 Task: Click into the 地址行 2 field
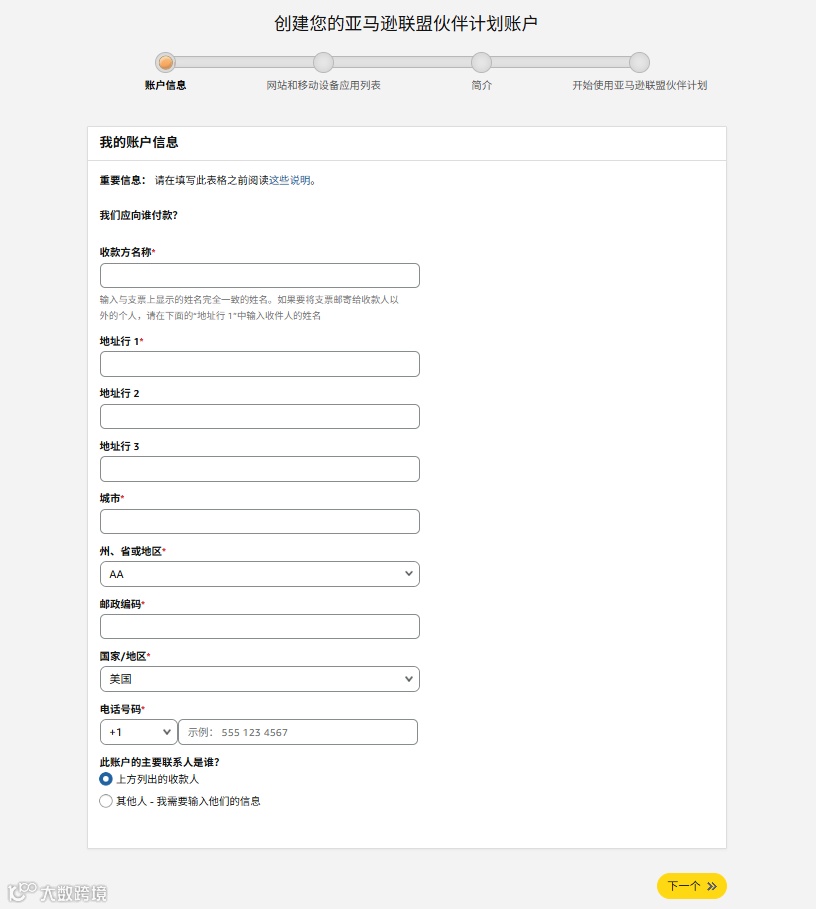tap(260, 416)
